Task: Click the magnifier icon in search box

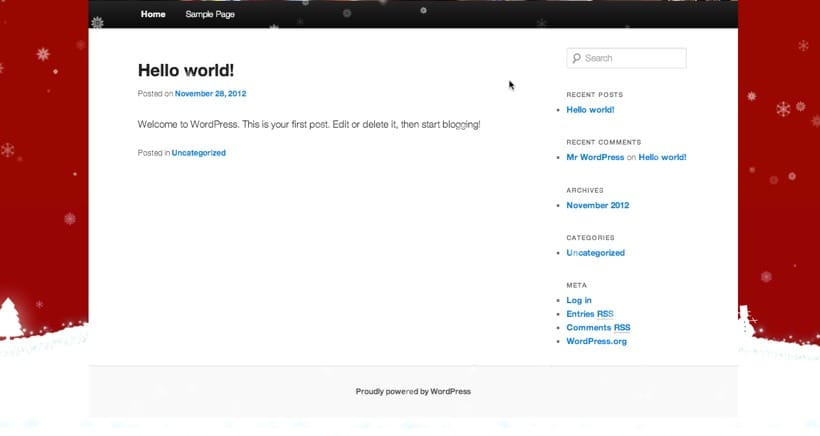Action: click(576, 58)
